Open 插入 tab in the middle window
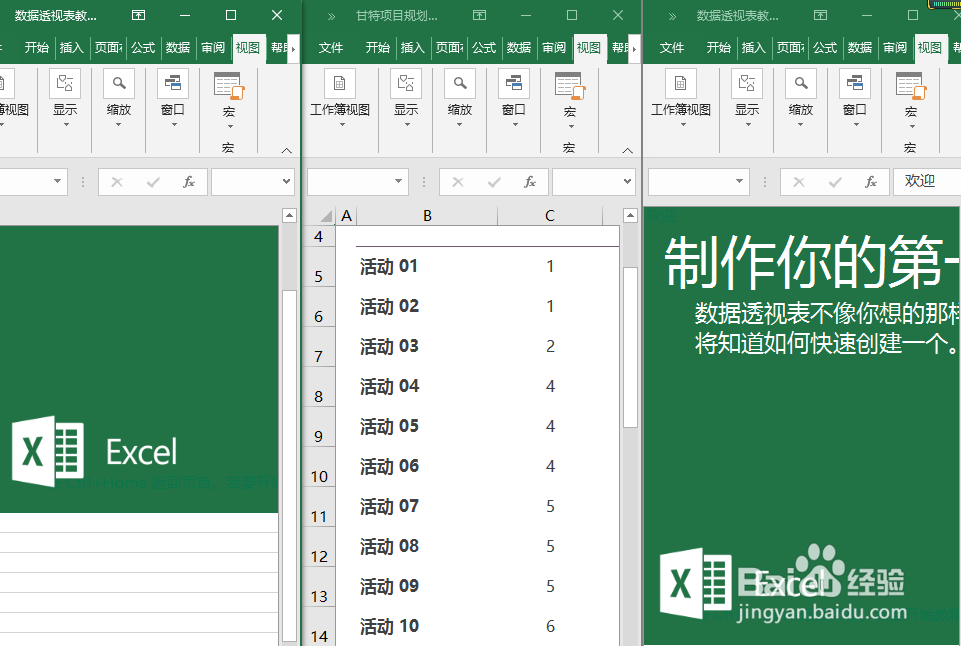961x646 pixels. pyautogui.click(x=412, y=48)
